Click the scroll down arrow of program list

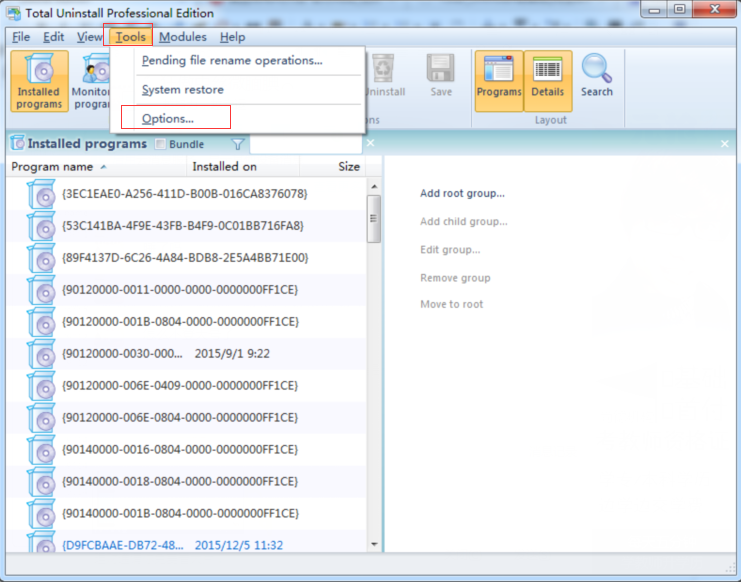374,544
